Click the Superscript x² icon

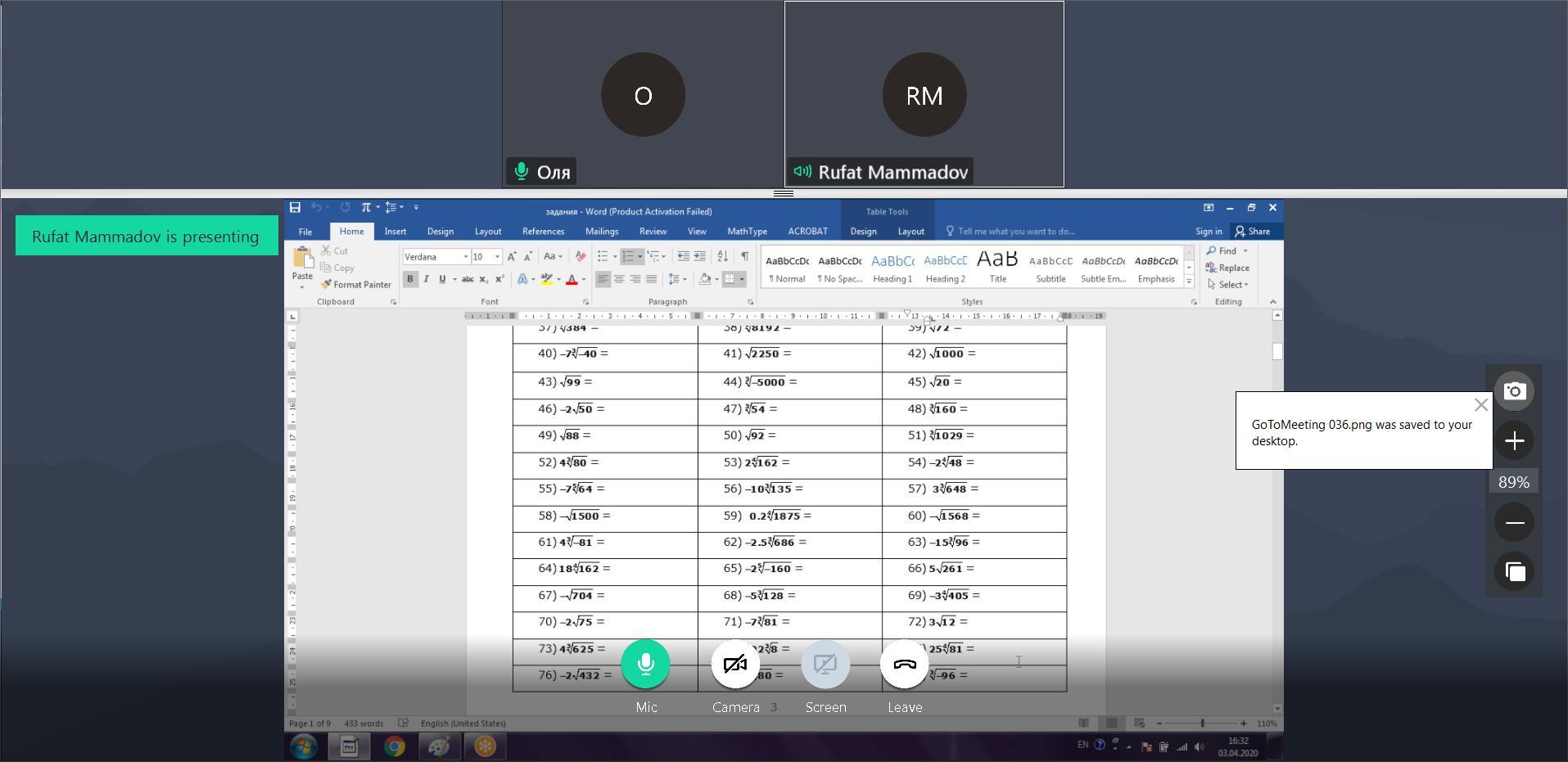[x=499, y=279]
